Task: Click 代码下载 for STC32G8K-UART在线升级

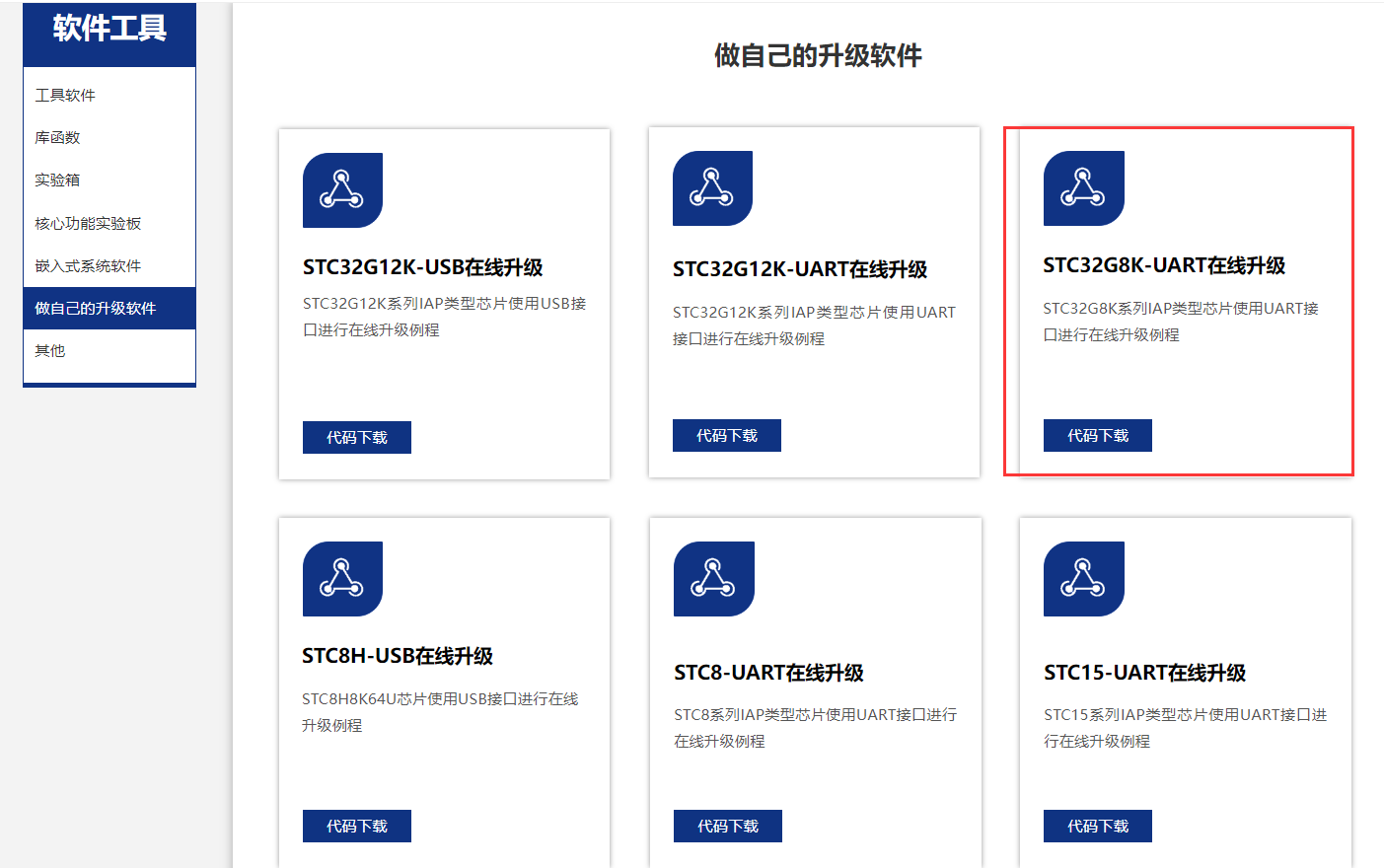Action: (x=1098, y=435)
